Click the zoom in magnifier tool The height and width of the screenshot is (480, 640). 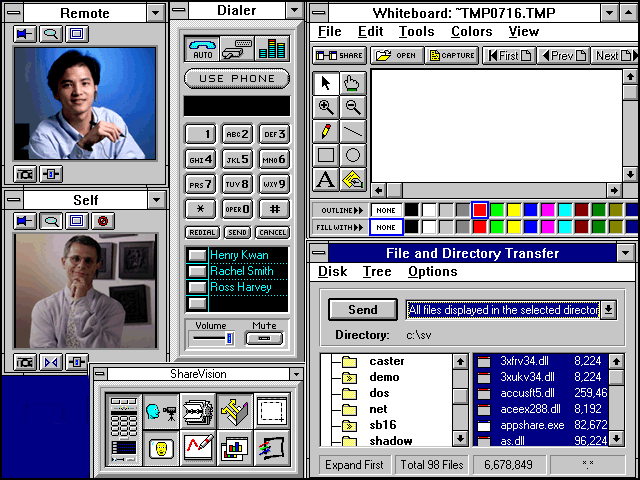[325, 107]
